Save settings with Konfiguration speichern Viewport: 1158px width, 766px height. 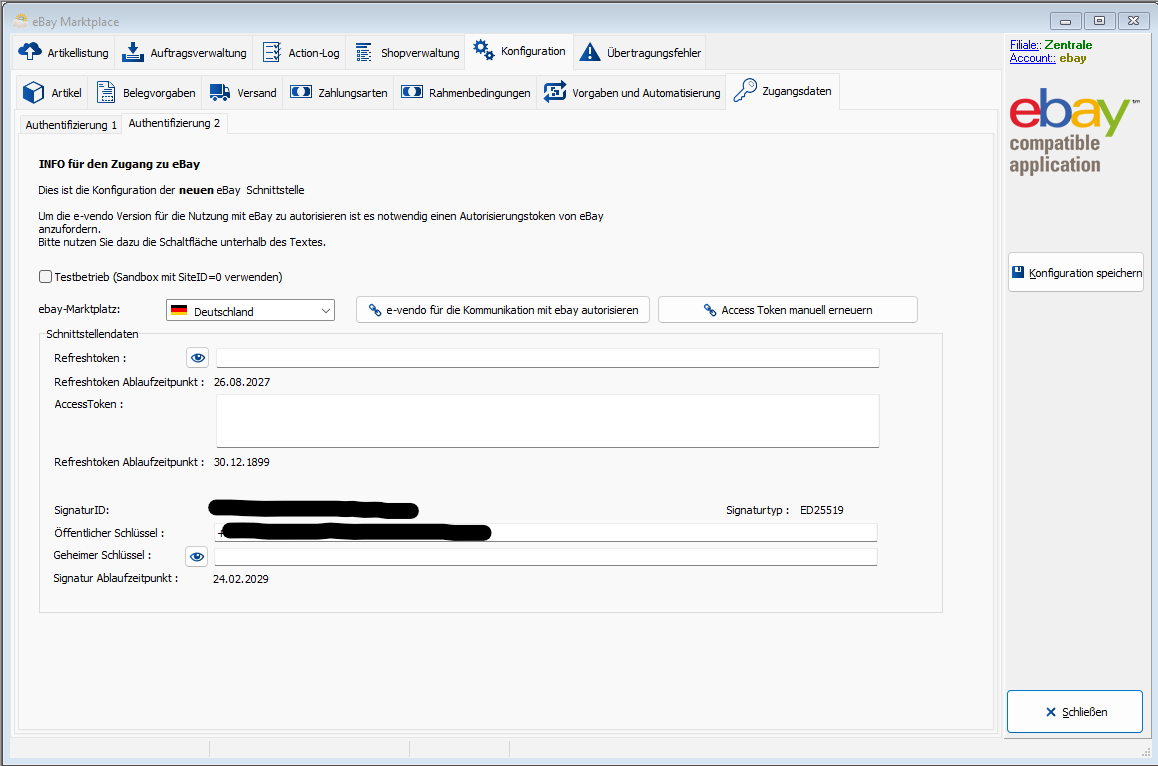click(x=1075, y=272)
